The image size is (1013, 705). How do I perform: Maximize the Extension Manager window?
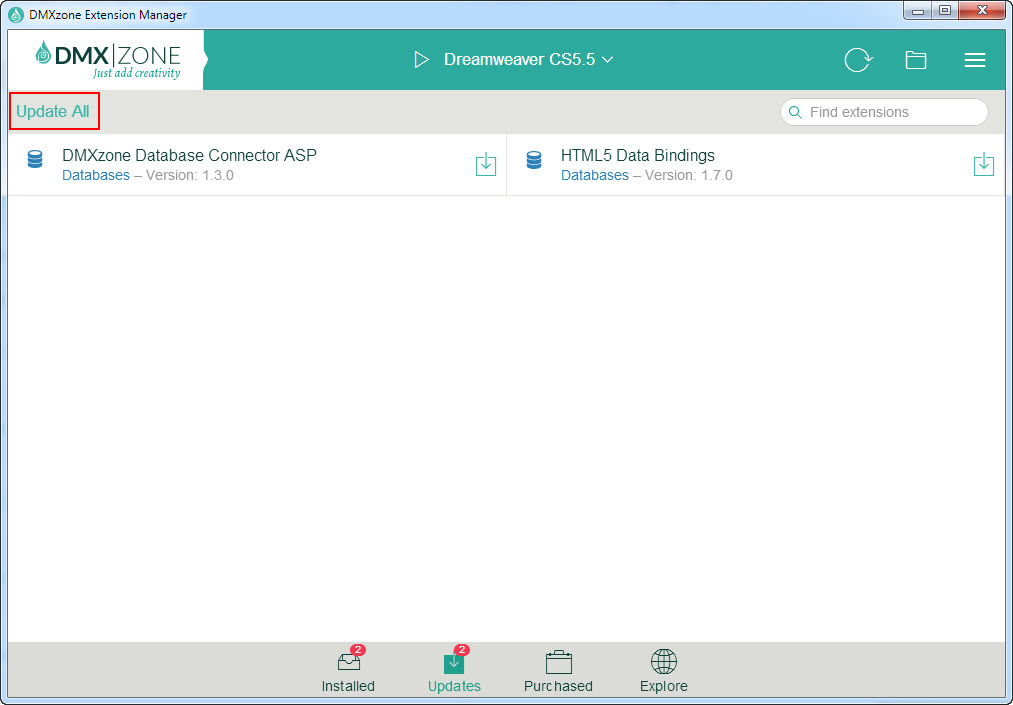[945, 10]
